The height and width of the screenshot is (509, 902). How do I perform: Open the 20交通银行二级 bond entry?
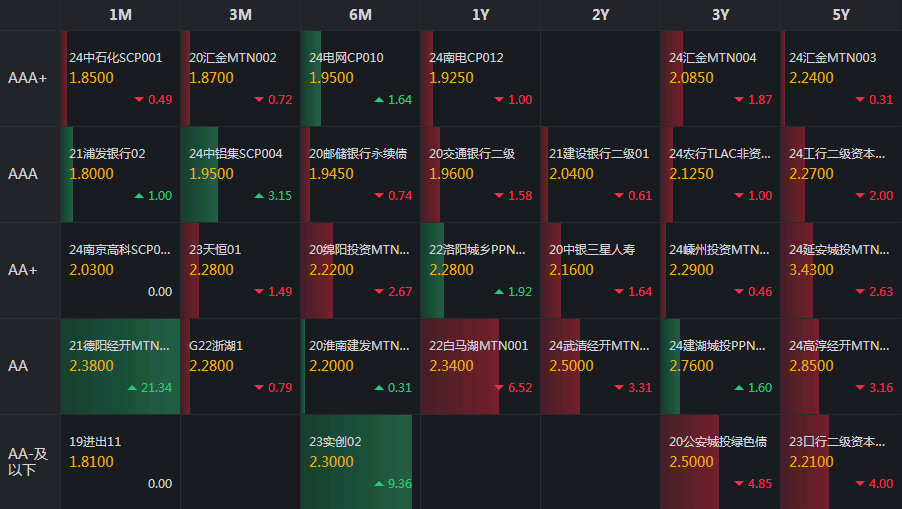(480, 174)
